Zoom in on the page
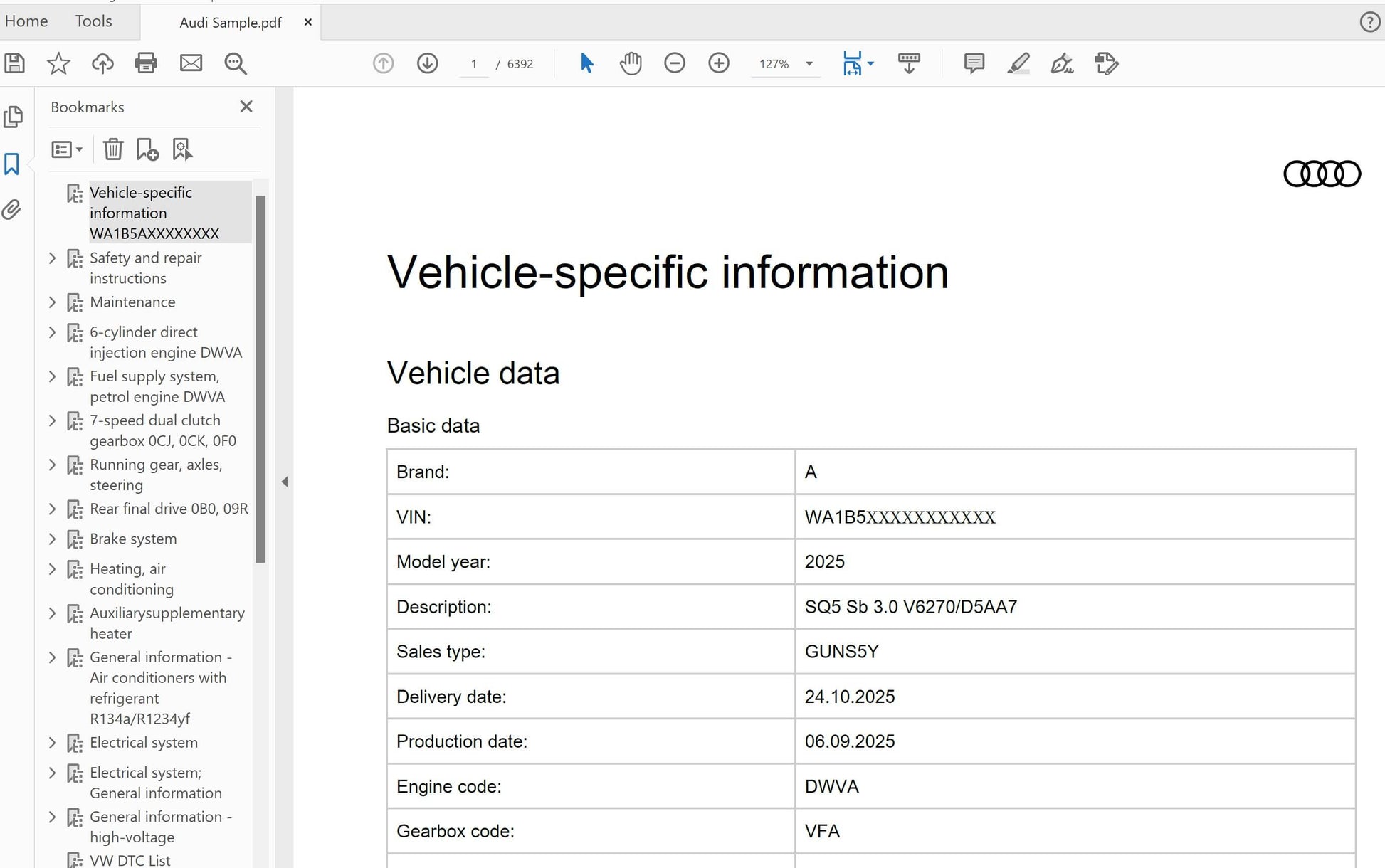This screenshot has height=868, width=1385. tap(719, 63)
